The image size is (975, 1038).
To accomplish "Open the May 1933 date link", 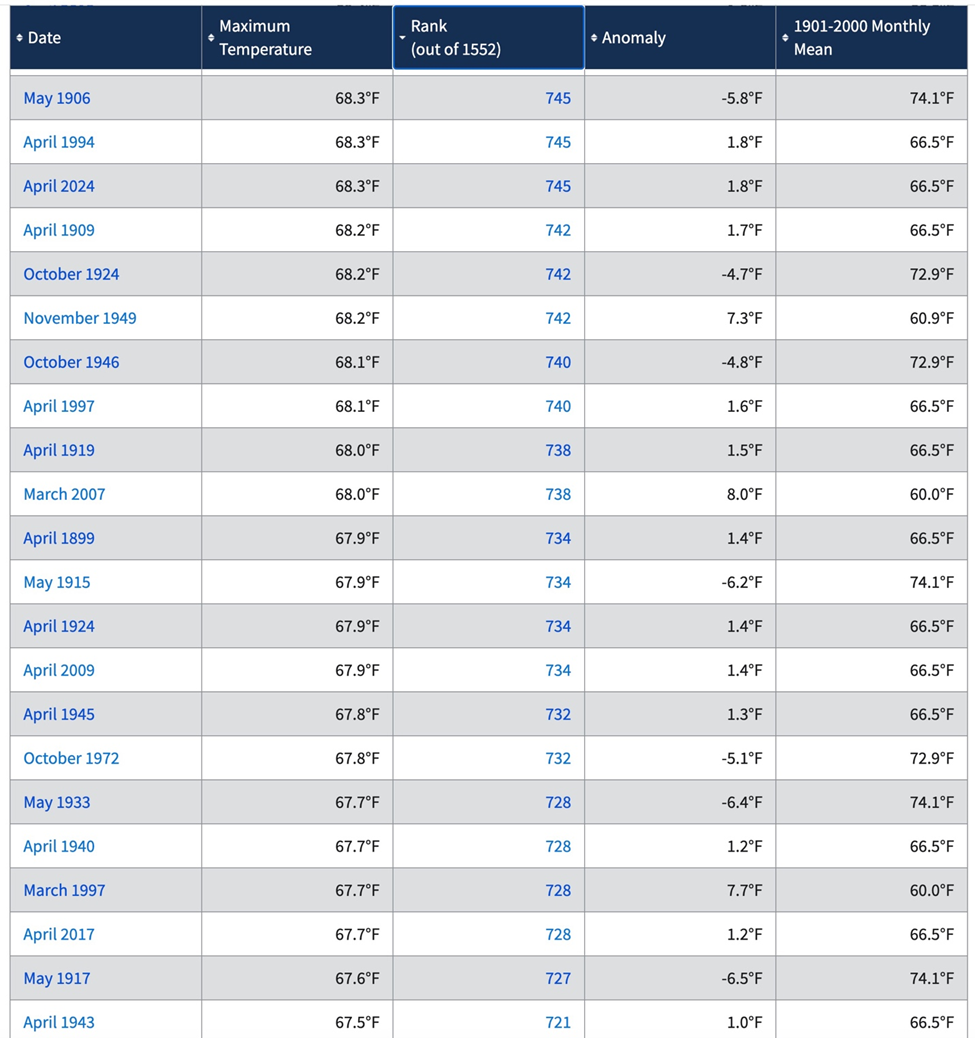I will (57, 802).
